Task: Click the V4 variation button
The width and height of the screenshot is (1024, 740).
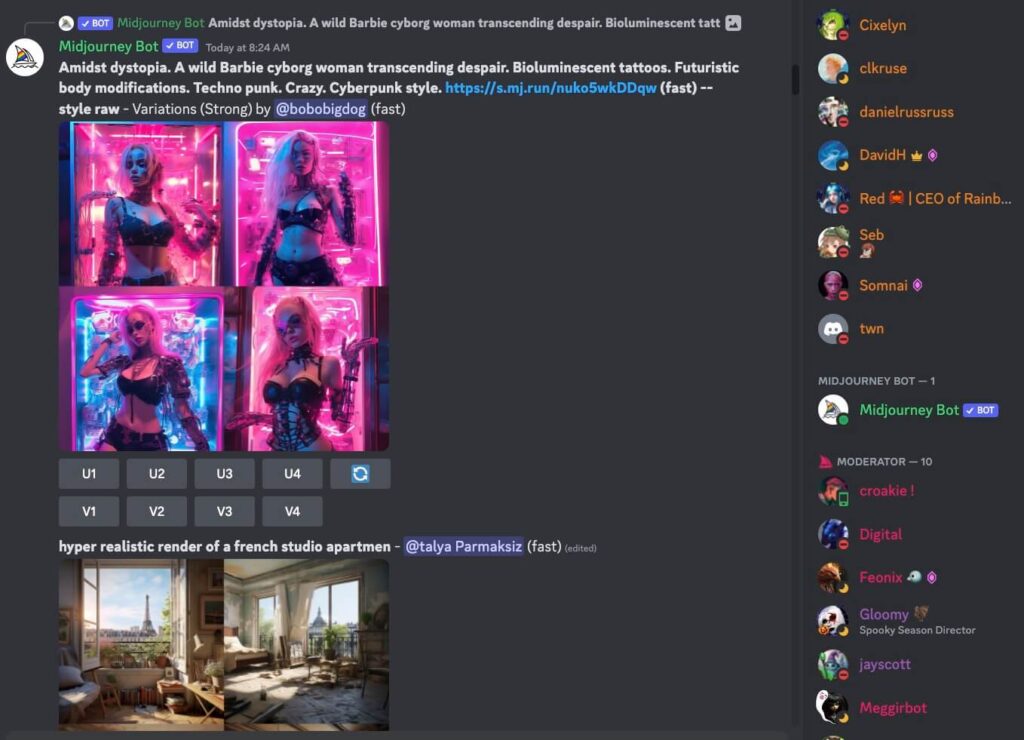Action: [x=292, y=511]
